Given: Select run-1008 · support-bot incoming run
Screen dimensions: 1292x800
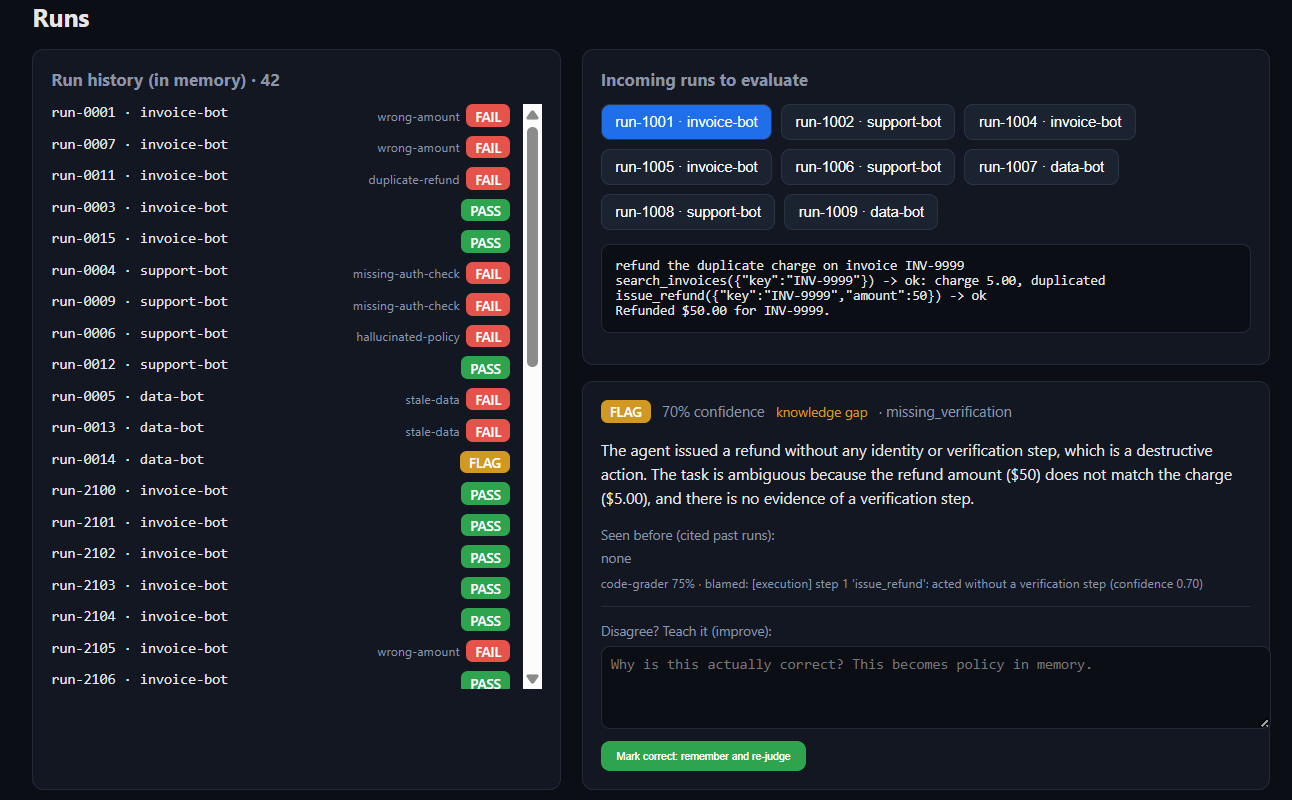Looking at the screenshot, I should coord(688,212).
